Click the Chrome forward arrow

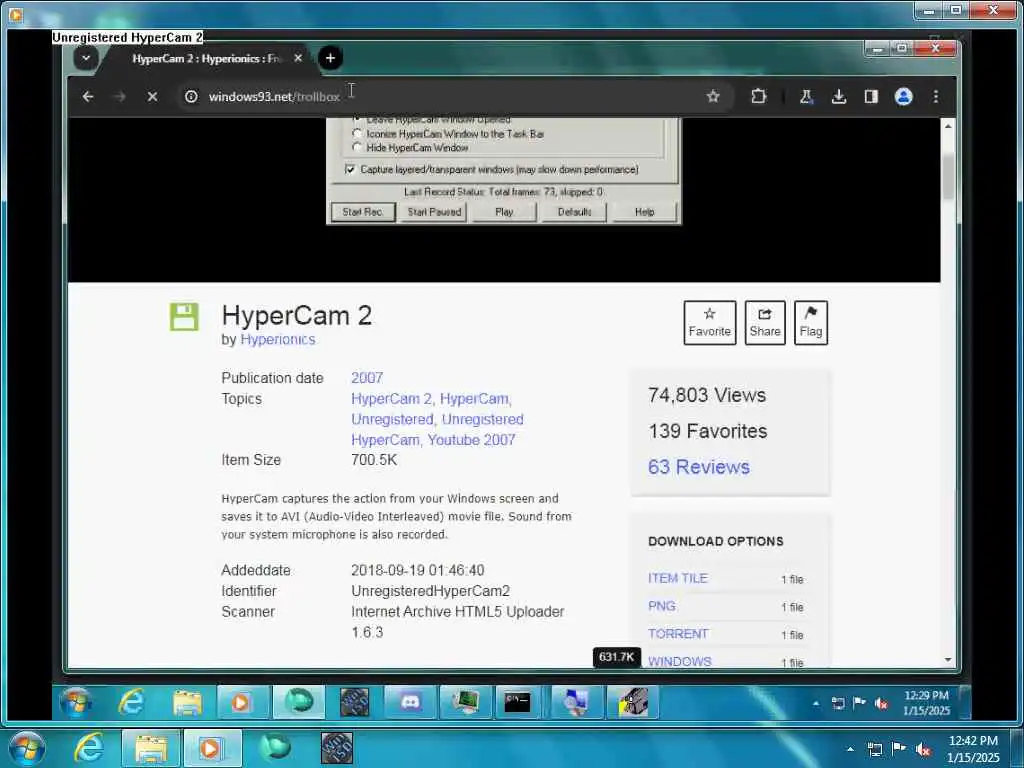[120, 97]
